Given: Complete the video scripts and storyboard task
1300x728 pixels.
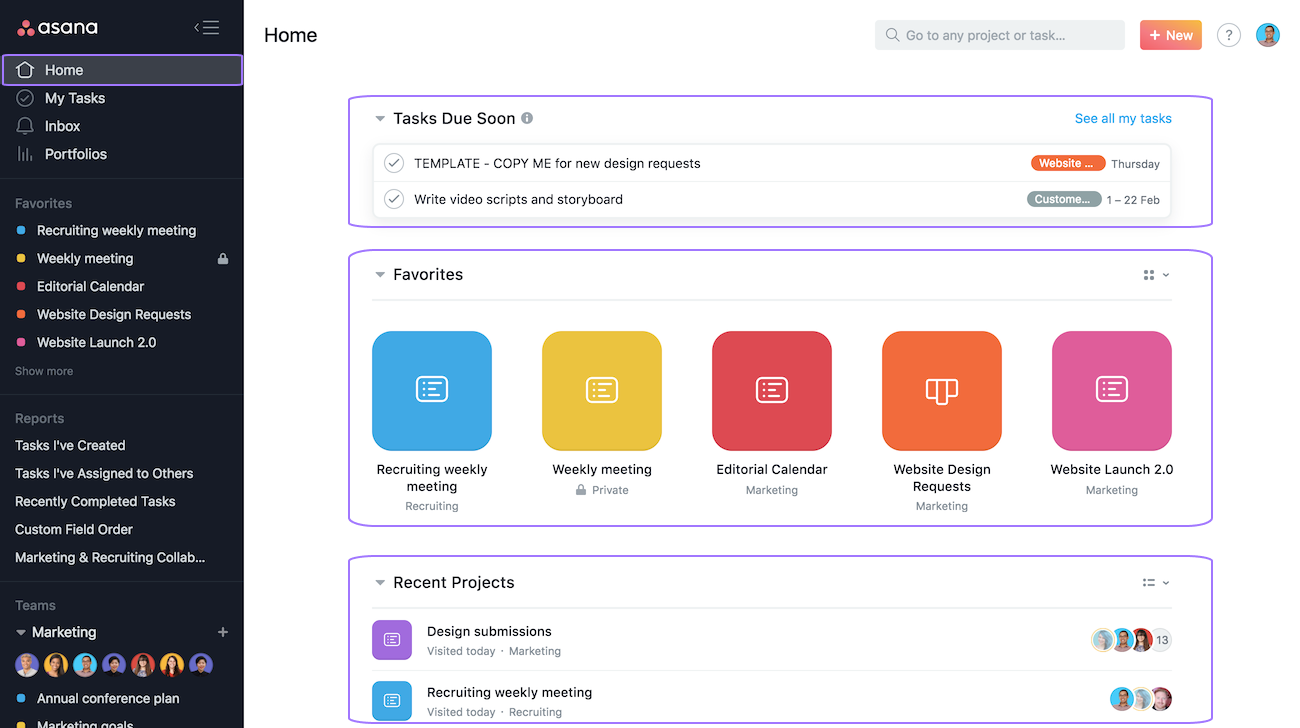Looking at the screenshot, I should pyautogui.click(x=393, y=199).
